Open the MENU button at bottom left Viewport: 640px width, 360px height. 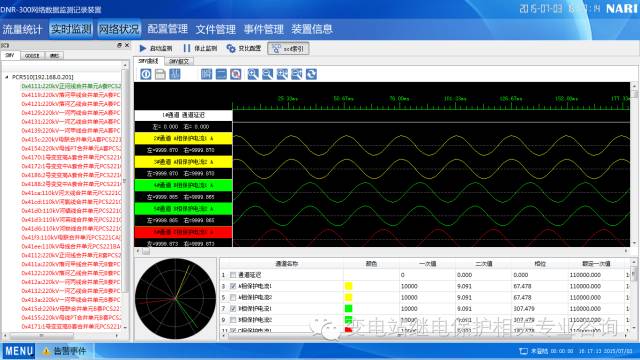point(19,351)
